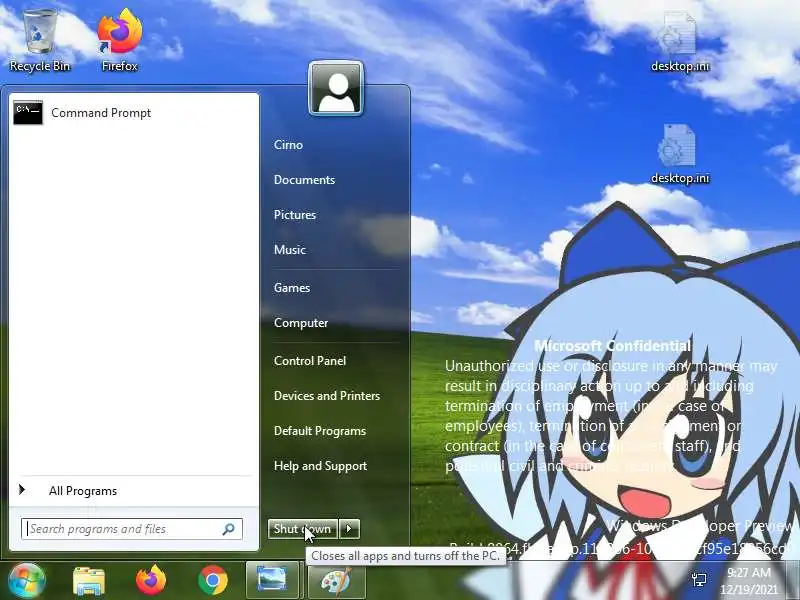Click the Shut down button

[303, 529]
